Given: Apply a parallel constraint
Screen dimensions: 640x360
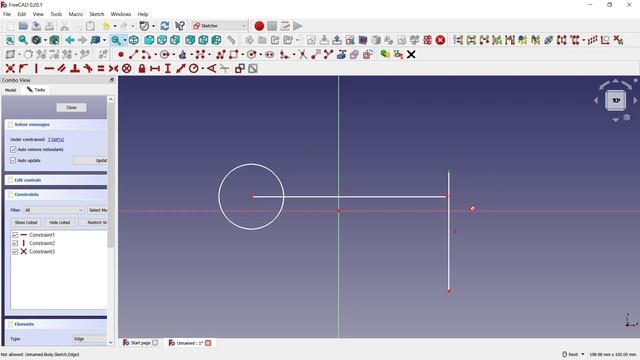Looking at the screenshot, I should 62,68.
